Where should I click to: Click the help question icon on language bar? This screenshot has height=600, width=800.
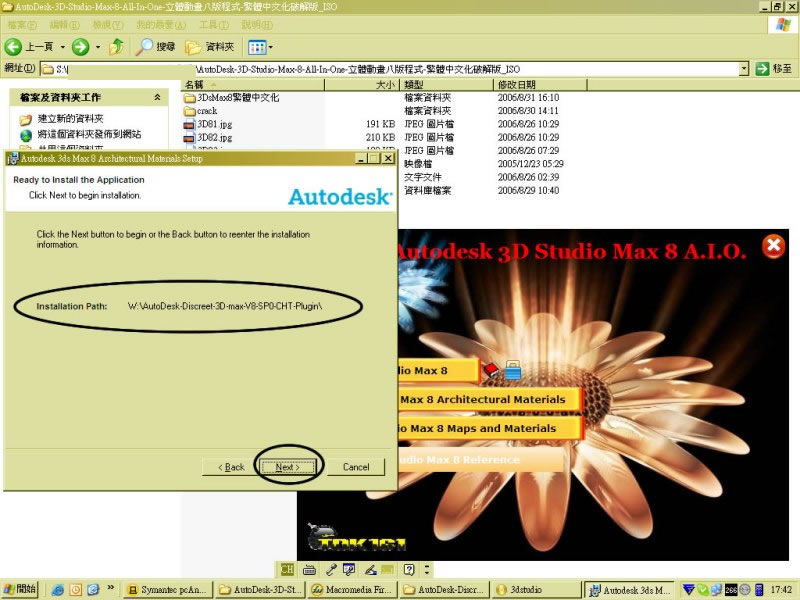tap(409, 569)
